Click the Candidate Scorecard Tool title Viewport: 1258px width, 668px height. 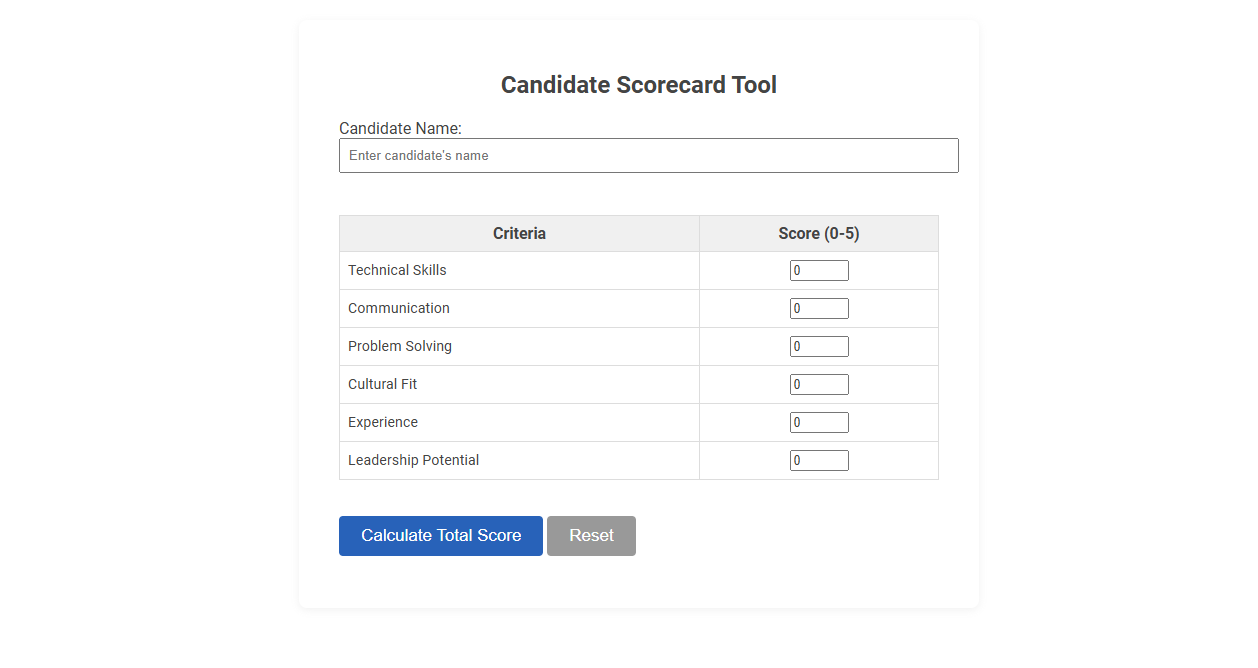tap(639, 85)
